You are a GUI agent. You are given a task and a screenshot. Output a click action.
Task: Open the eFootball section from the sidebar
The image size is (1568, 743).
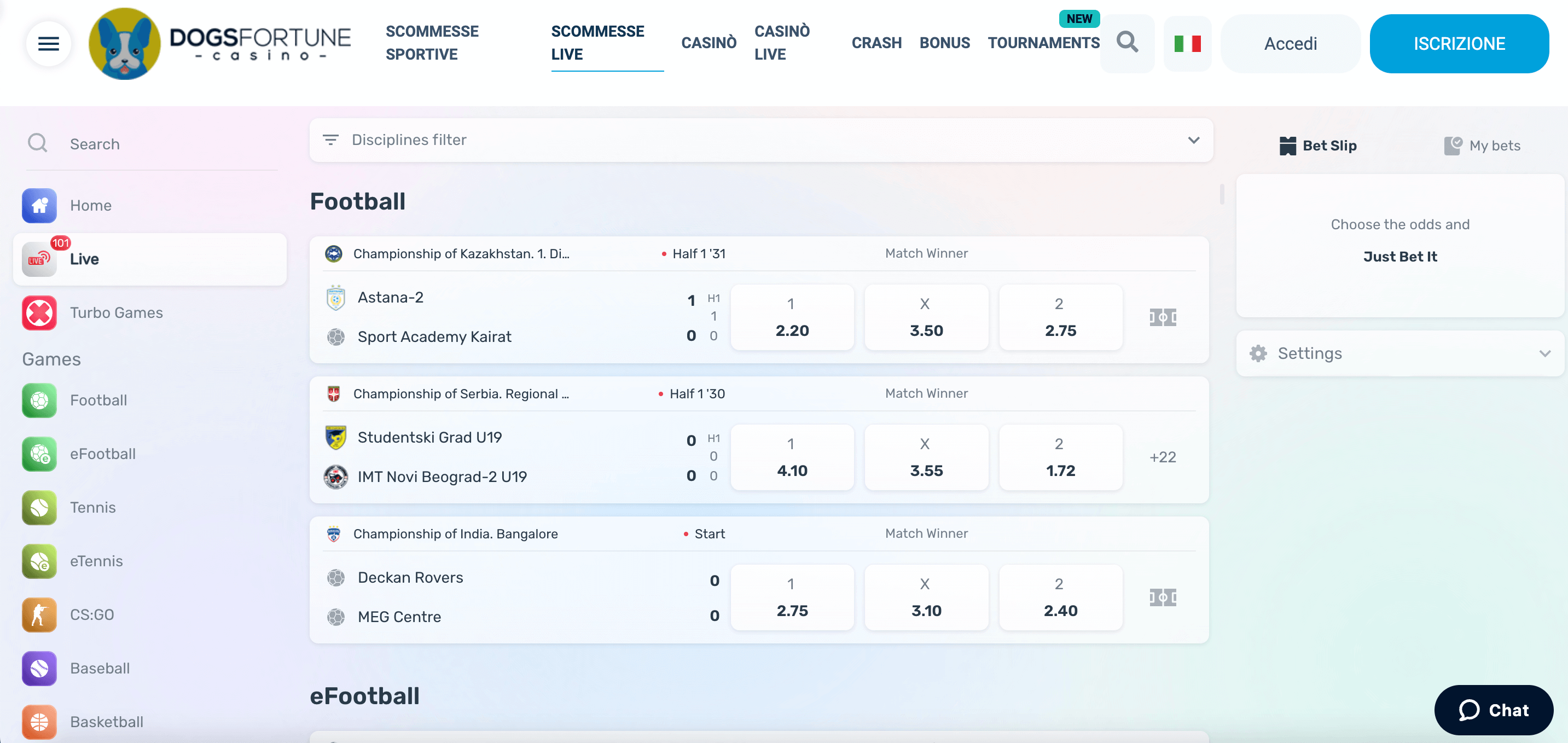pyautogui.click(x=39, y=454)
